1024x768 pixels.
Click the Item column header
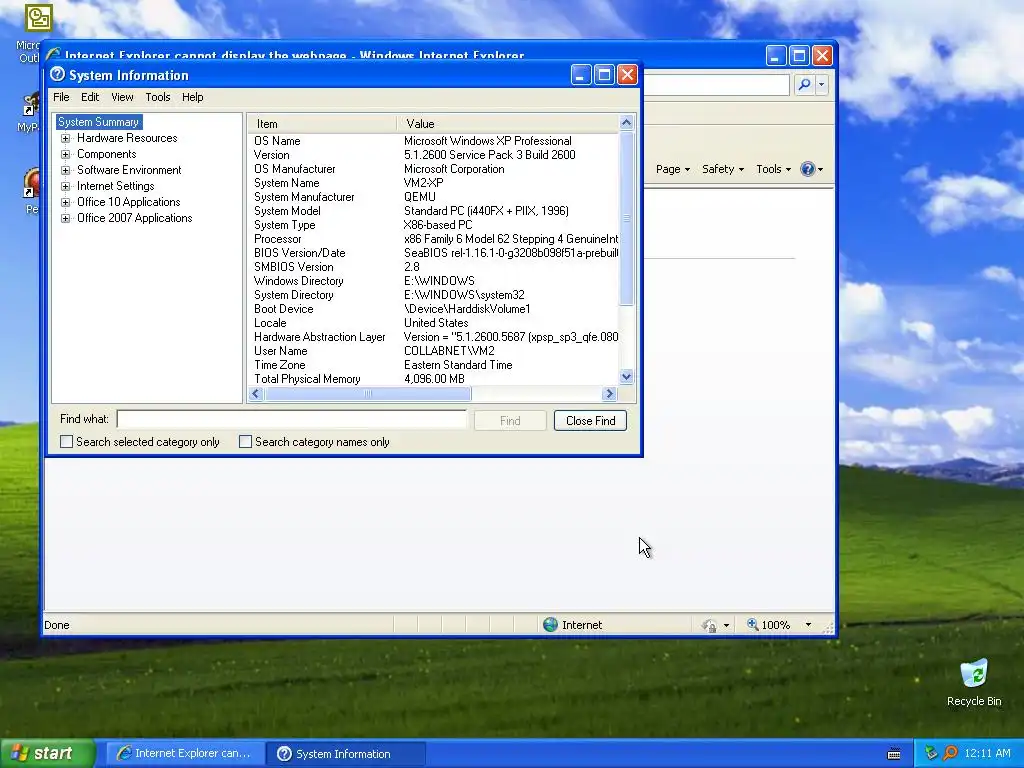(x=322, y=123)
